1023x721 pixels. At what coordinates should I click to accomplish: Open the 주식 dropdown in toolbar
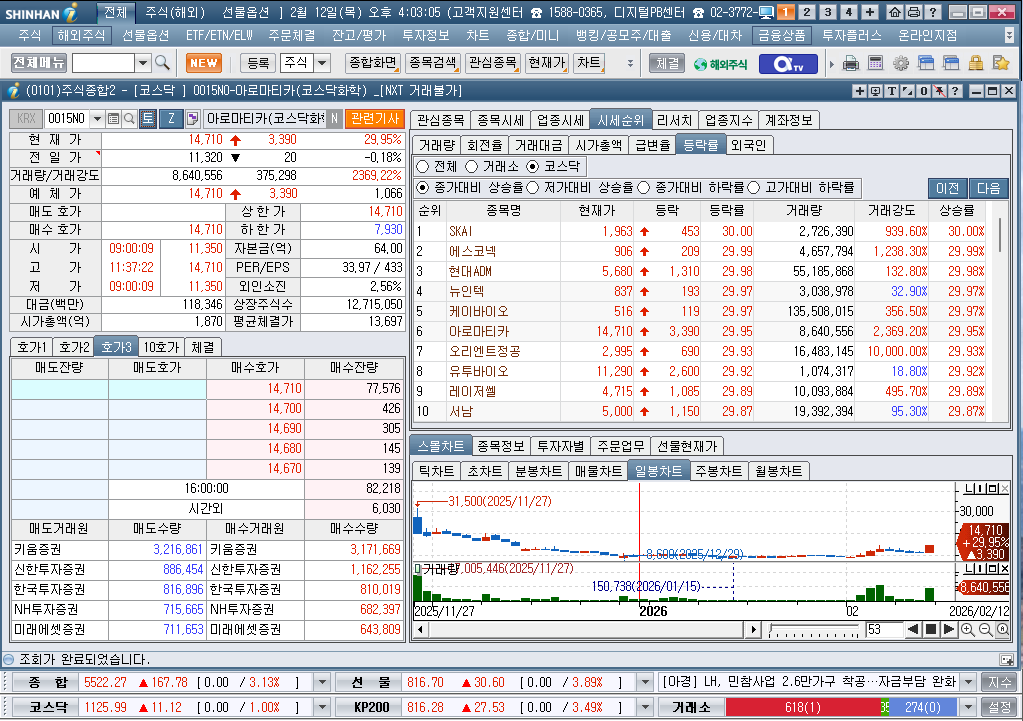[x=322, y=63]
